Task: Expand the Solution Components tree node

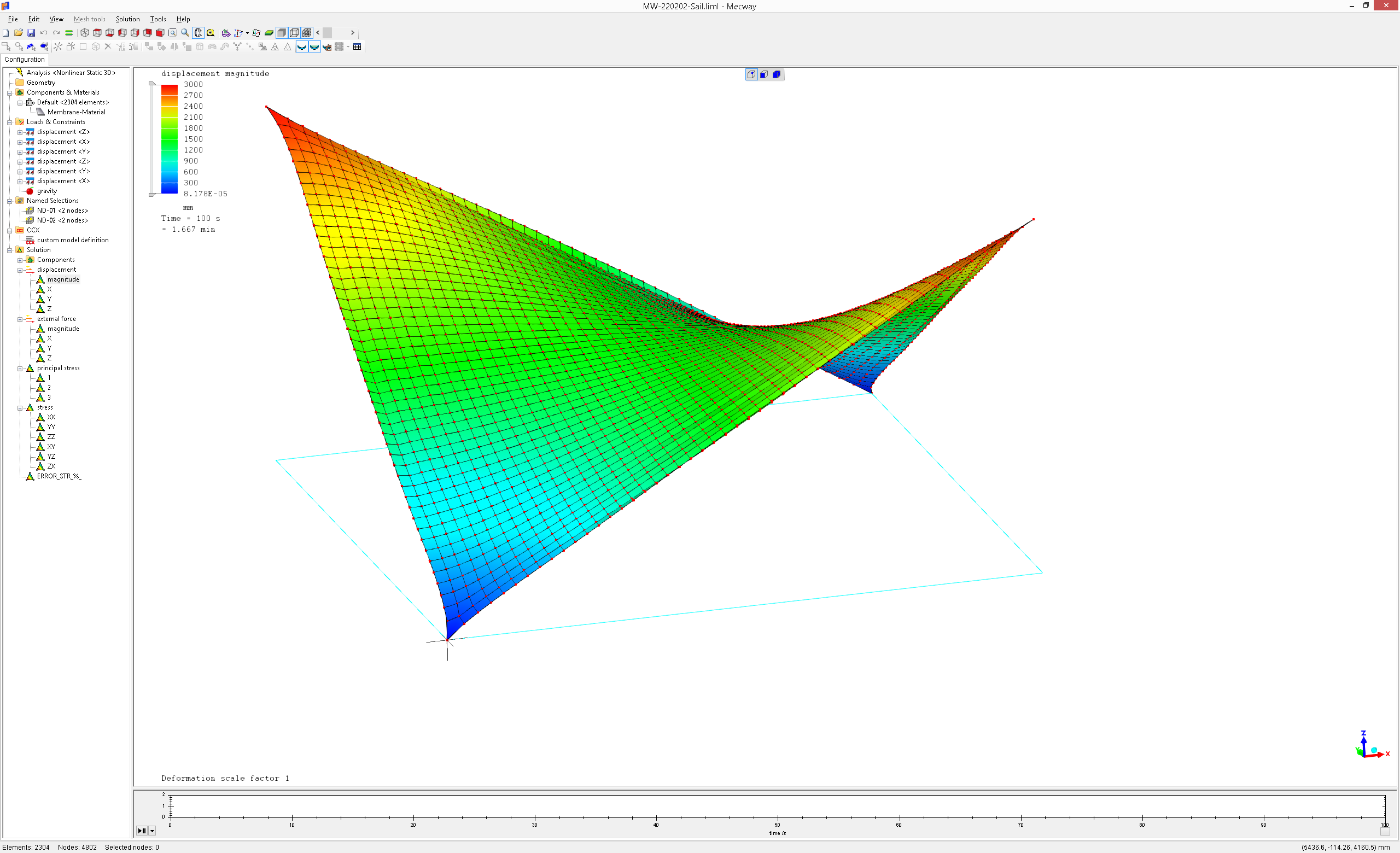Action: click(20, 260)
